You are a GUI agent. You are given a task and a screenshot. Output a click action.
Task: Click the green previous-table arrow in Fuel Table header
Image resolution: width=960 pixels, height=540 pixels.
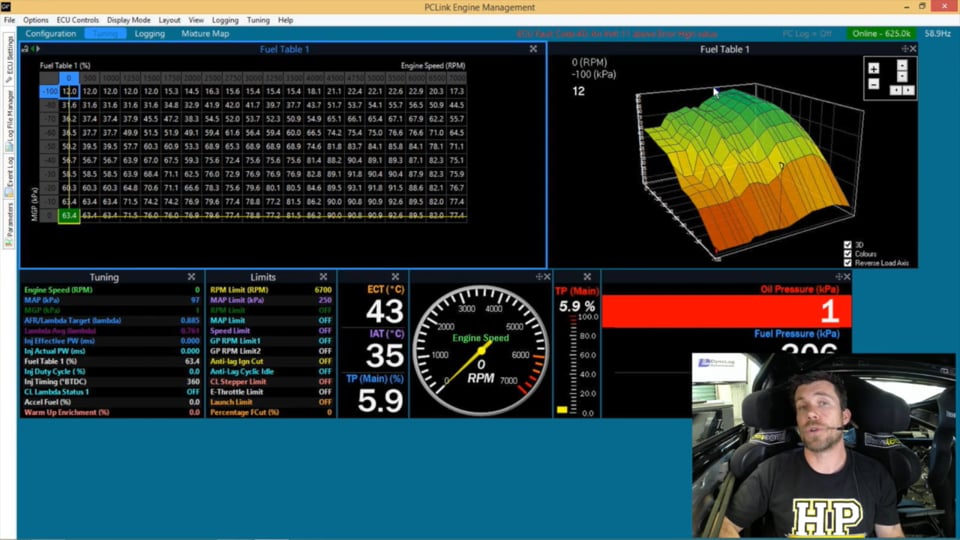pos(32,49)
